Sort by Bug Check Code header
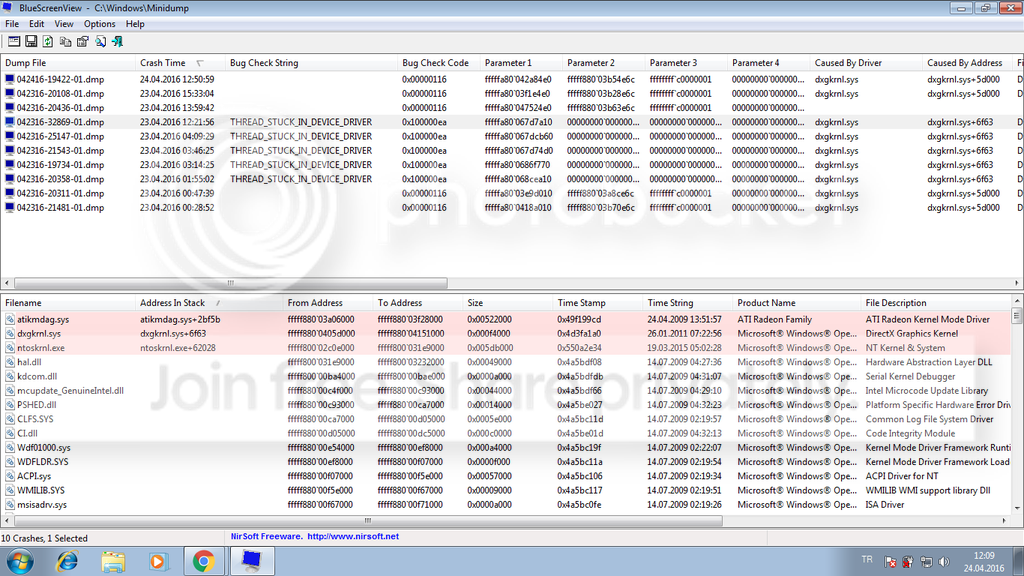 (x=438, y=63)
